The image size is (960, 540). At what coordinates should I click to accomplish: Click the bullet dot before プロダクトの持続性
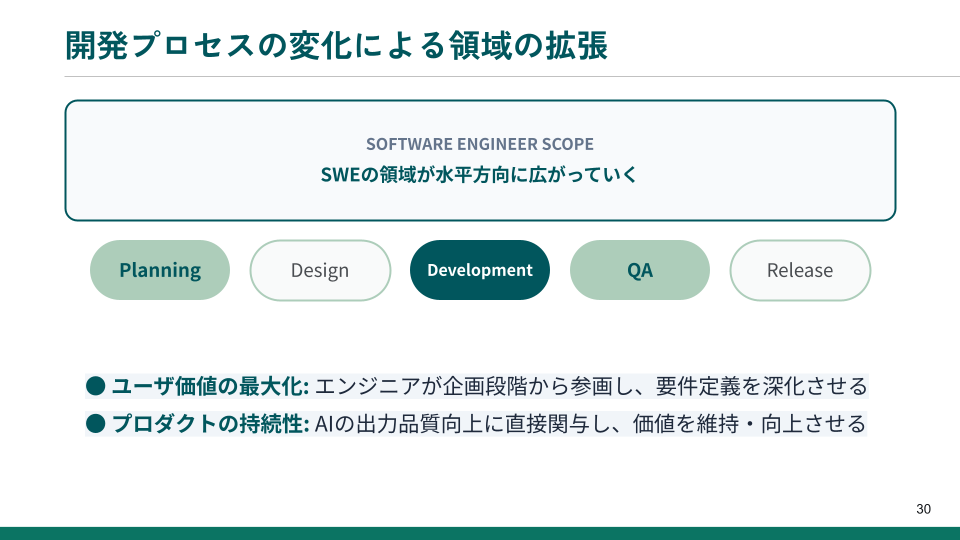96,424
